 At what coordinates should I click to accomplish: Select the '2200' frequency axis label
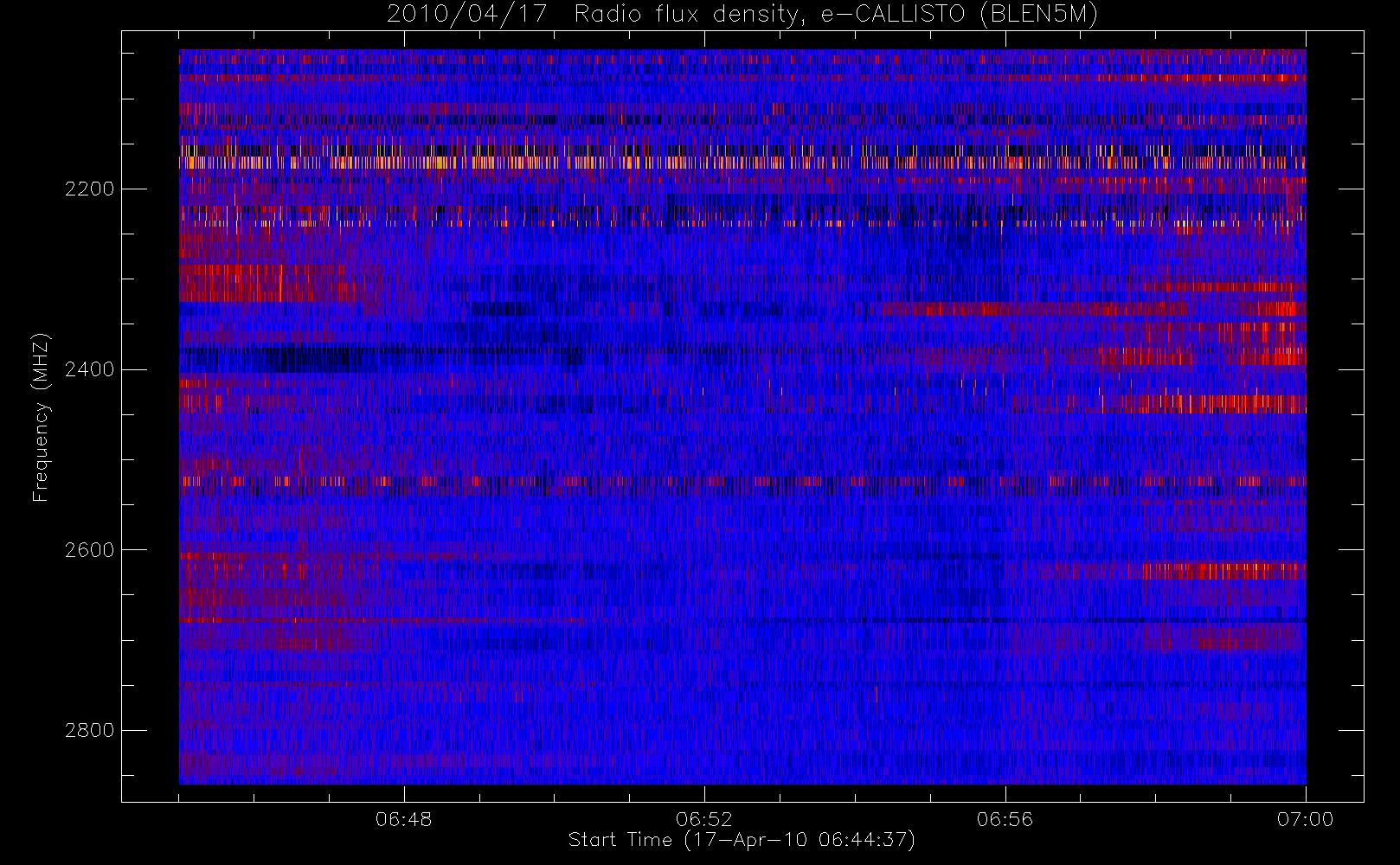[x=89, y=189]
